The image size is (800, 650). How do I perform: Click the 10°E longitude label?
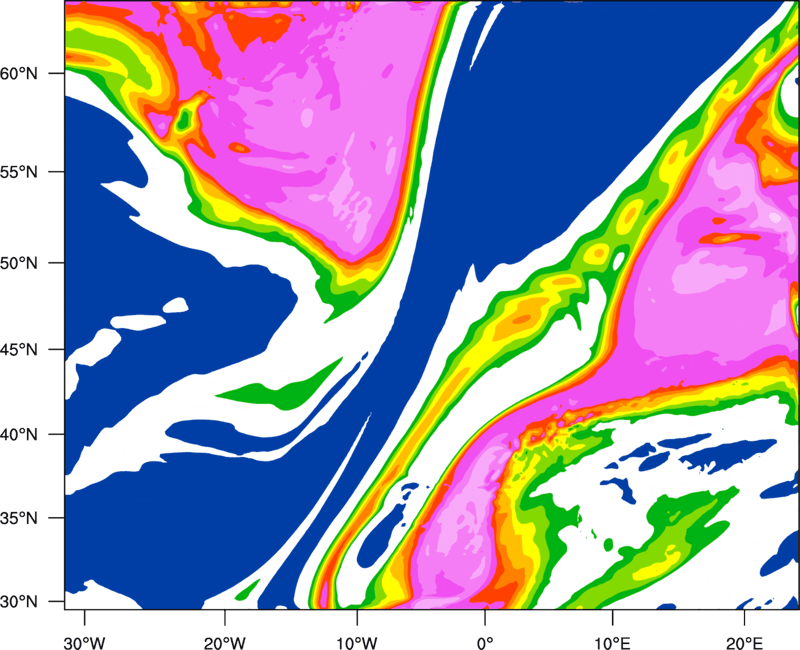612,643
